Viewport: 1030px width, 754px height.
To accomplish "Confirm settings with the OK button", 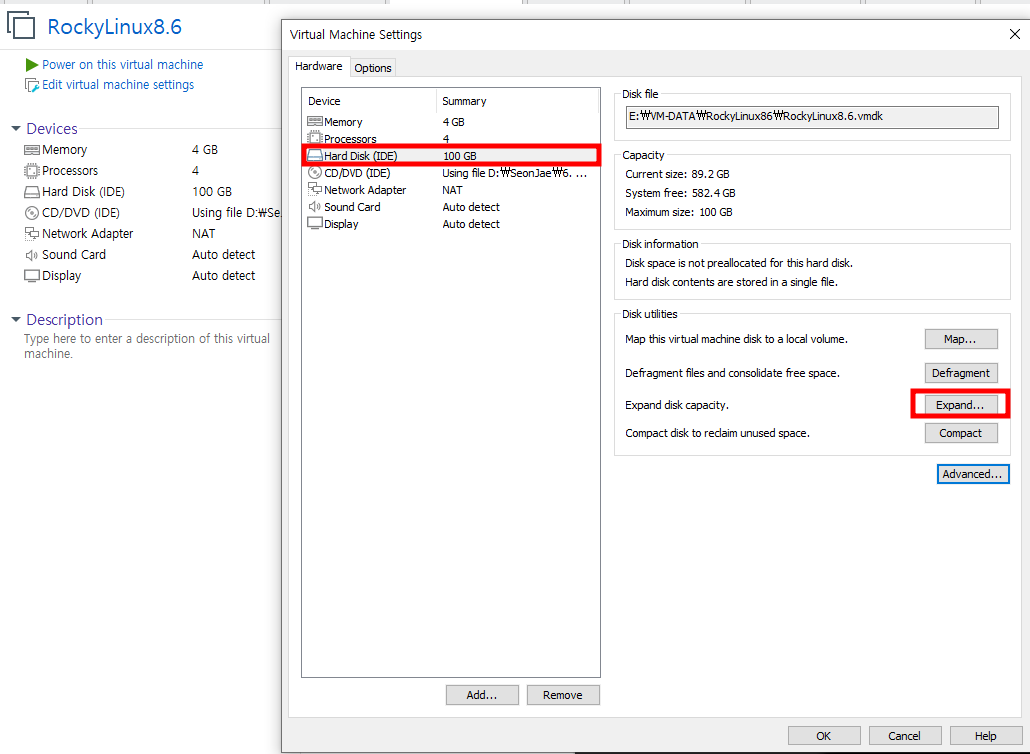I will [x=824, y=736].
